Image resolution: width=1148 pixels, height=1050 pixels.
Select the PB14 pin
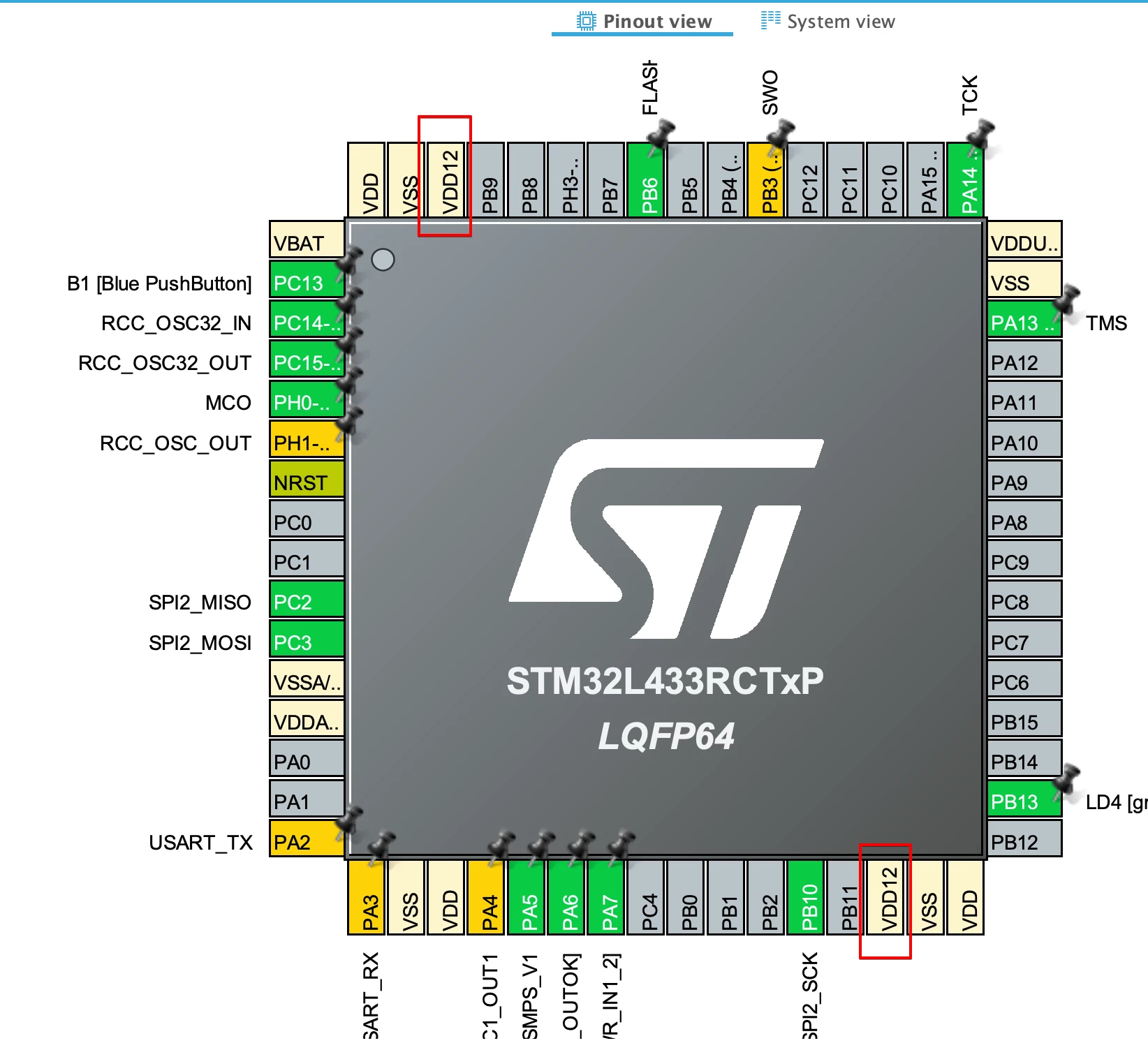point(1024,758)
